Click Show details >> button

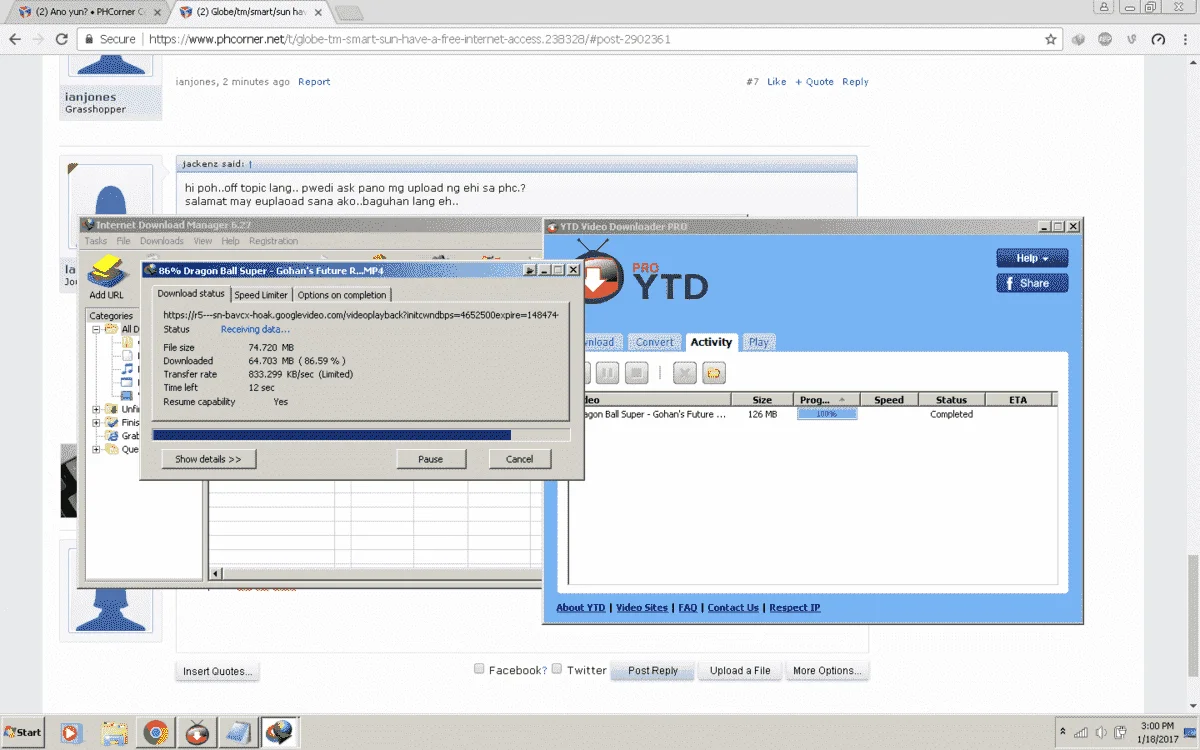[x=208, y=459]
